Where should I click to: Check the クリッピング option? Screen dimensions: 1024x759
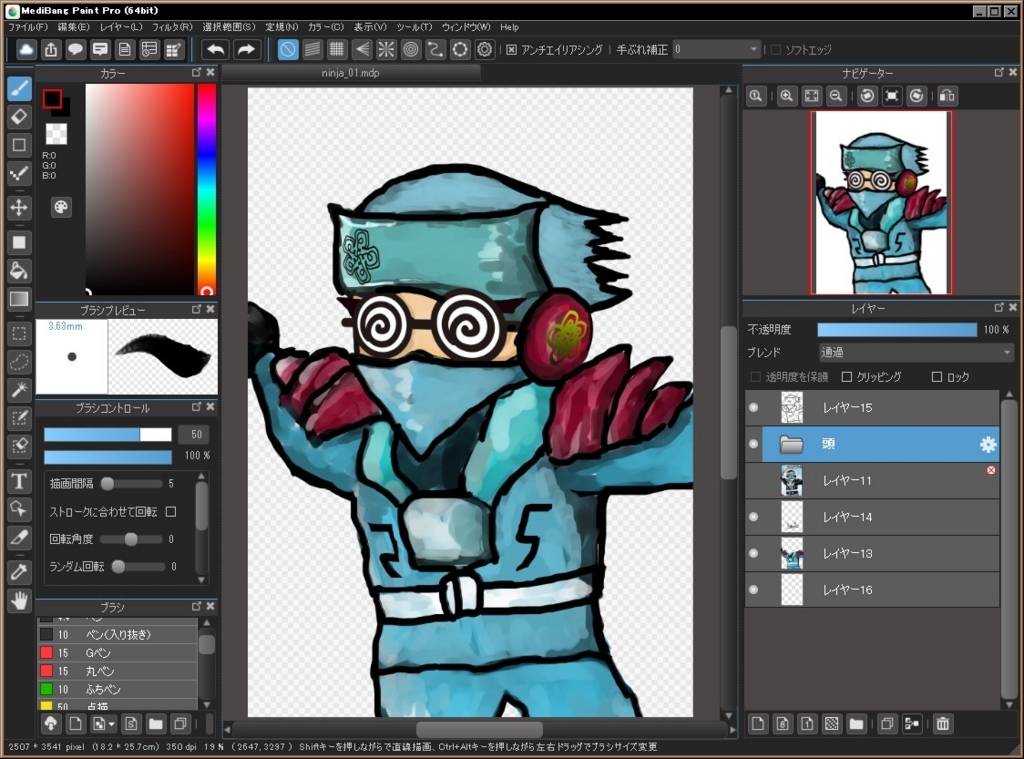click(x=847, y=377)
